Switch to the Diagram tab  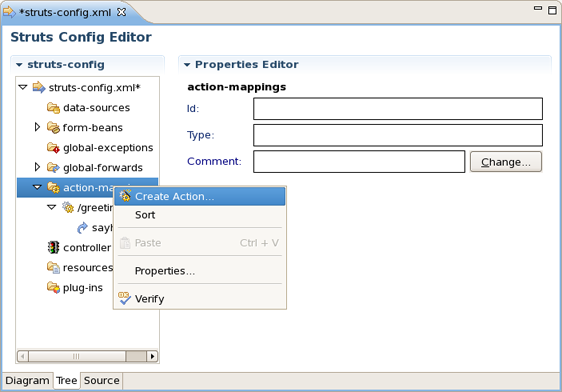27,381
